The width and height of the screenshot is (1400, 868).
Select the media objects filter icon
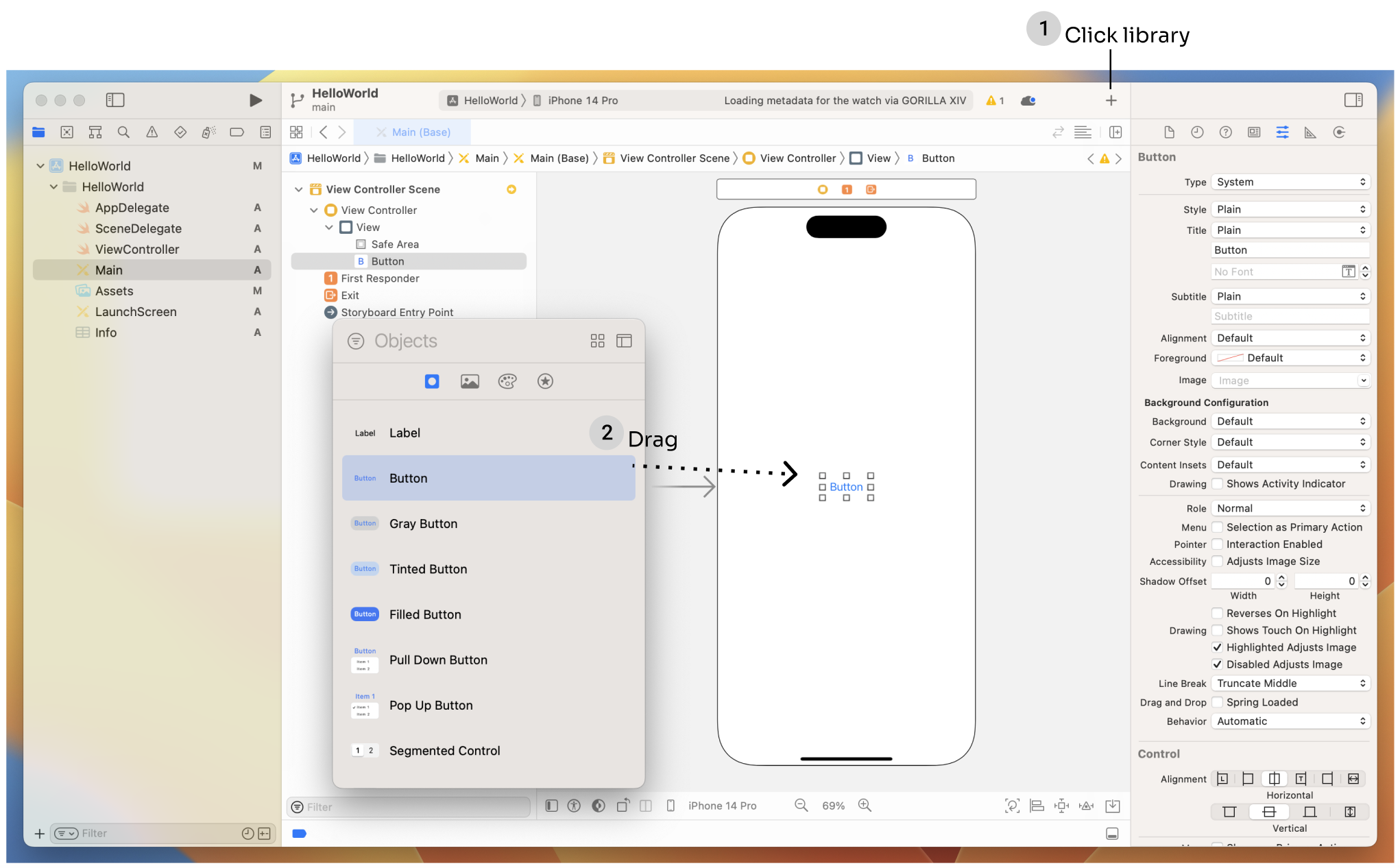[469, 381]
